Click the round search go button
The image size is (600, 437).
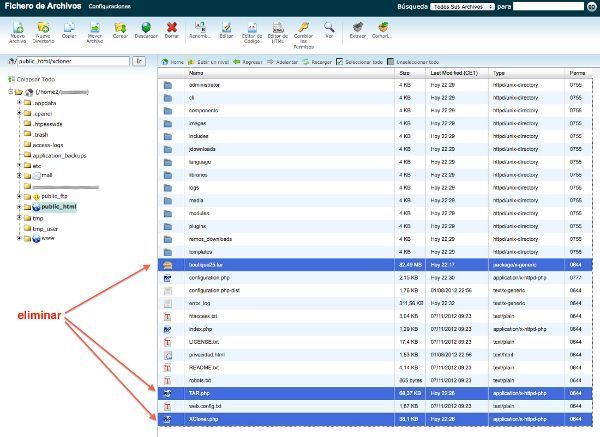[x=592, y=7]
